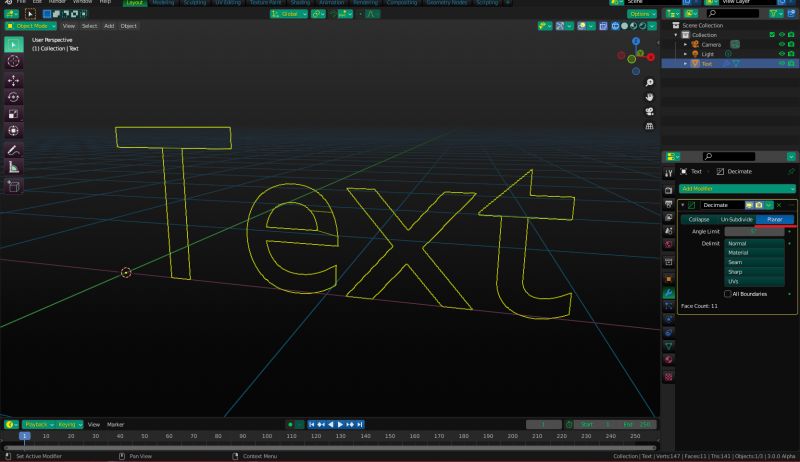The width and height of the screenshot is (800, 462).
Task: Expand the Text item in outliner
Action: (x=685, y=63)
